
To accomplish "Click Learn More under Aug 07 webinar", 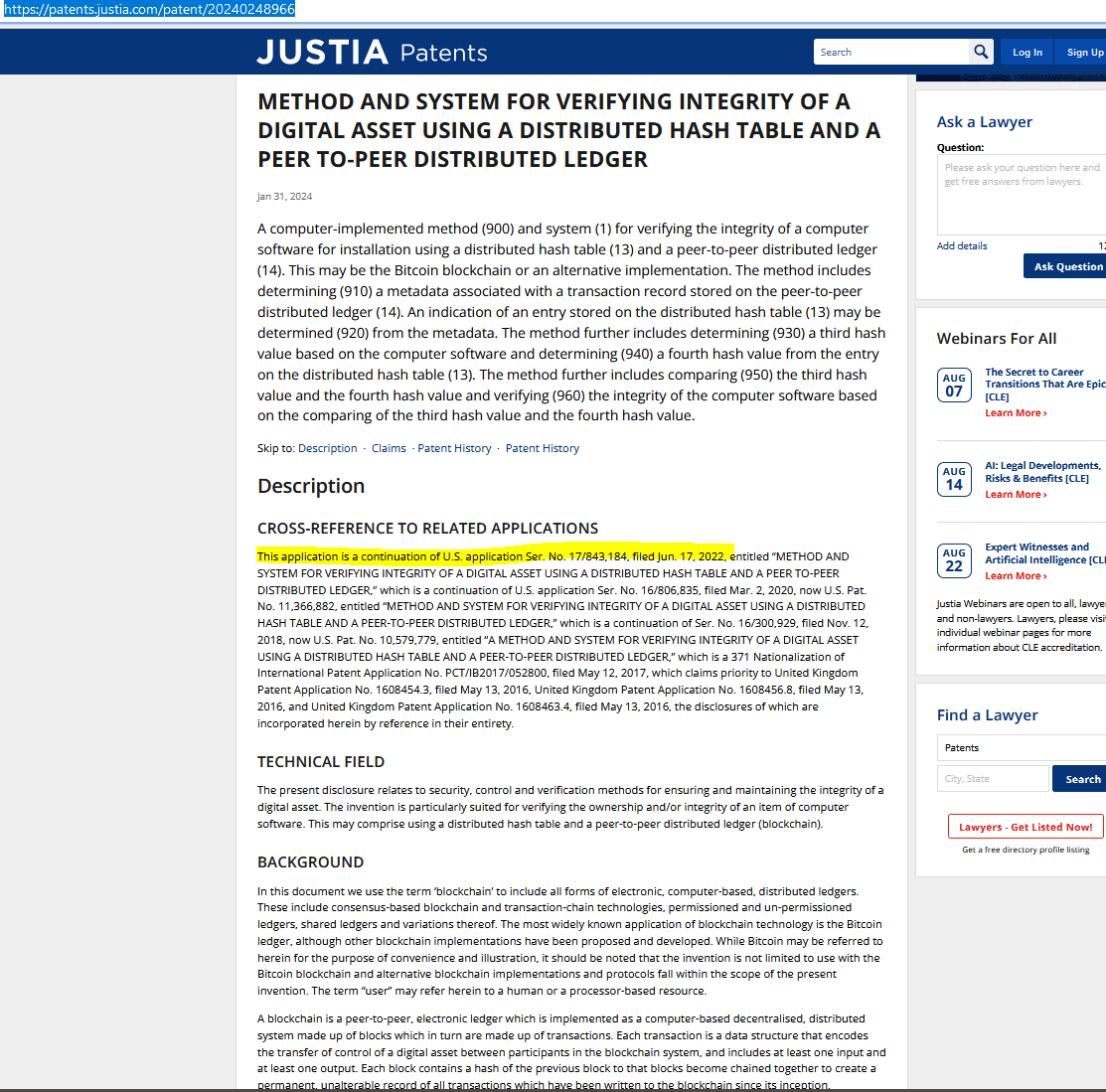I will [1016, 413].
